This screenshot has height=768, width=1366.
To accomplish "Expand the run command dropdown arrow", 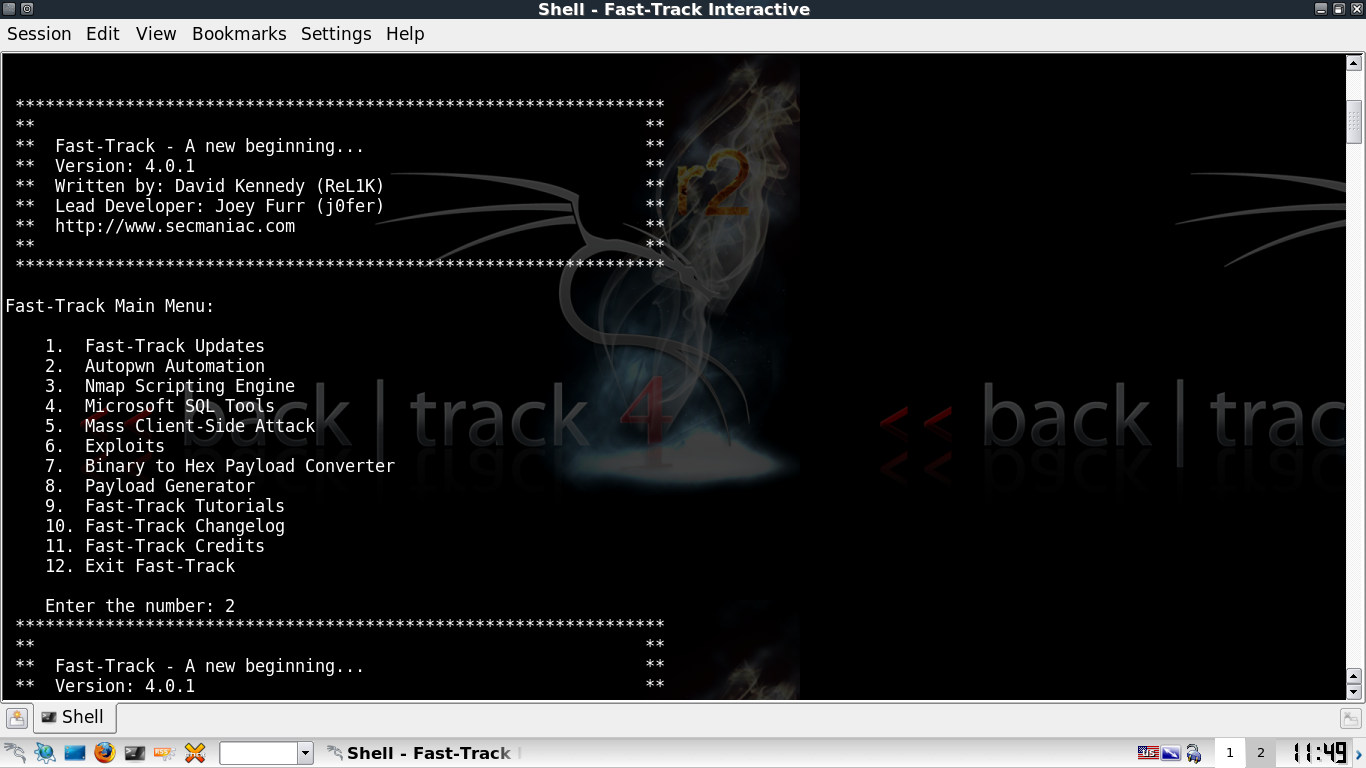I will click(x=306, y=753).
